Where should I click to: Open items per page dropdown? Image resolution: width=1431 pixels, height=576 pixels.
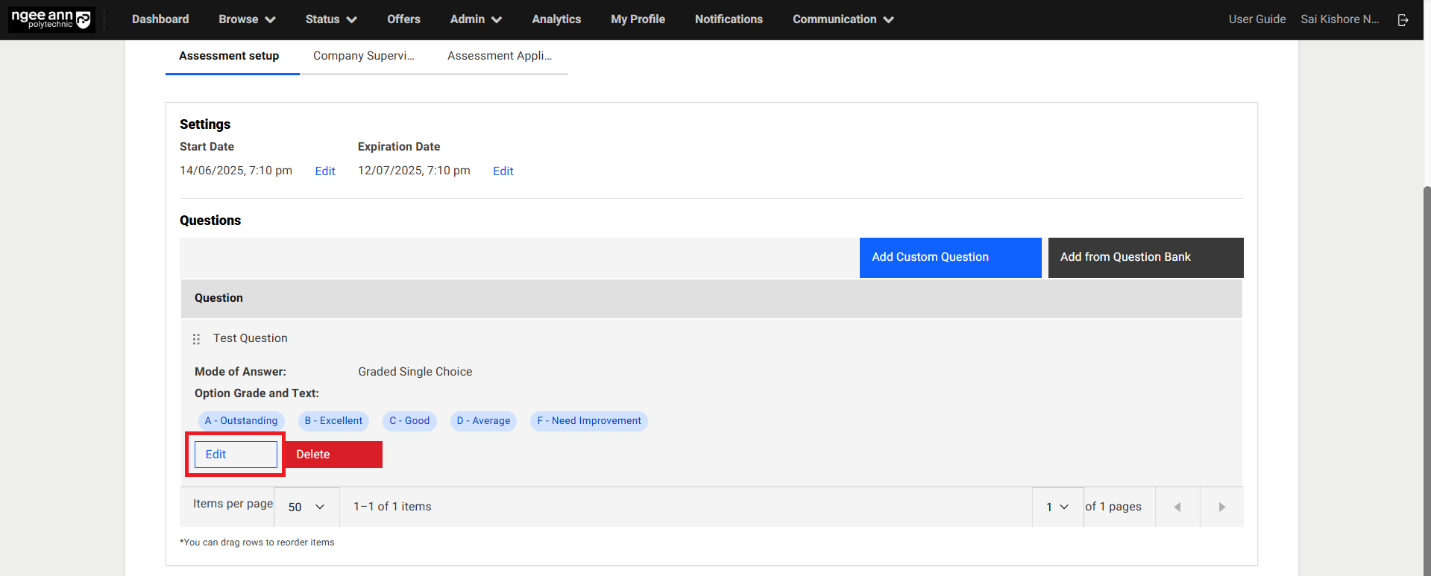click(x=306, y=507)
